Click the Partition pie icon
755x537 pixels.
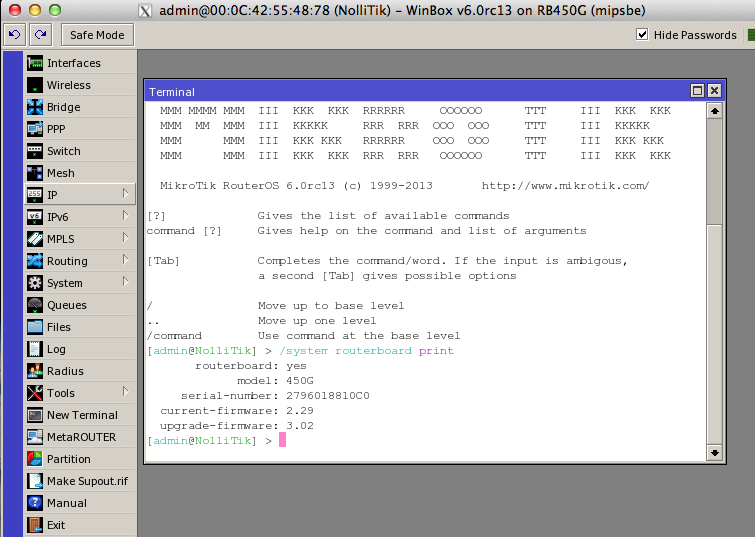tap(35, 459)
